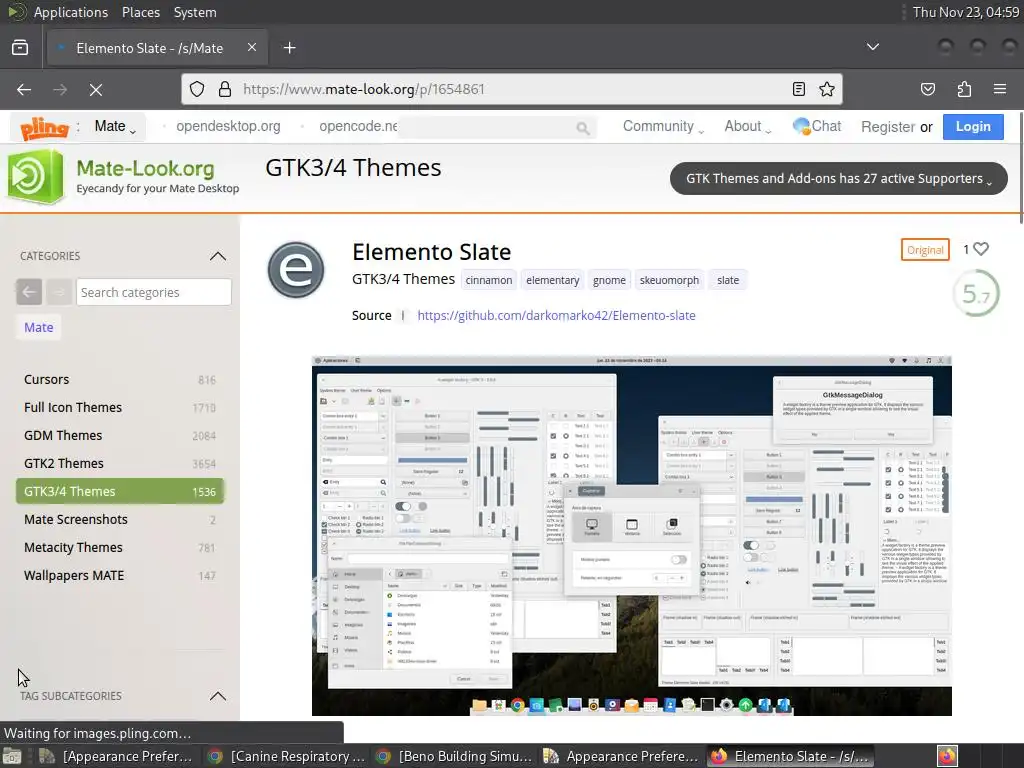This screenshot has width=1024, height=768.
Task: Click the elementary tag
Action: click(x=552, y=280)
